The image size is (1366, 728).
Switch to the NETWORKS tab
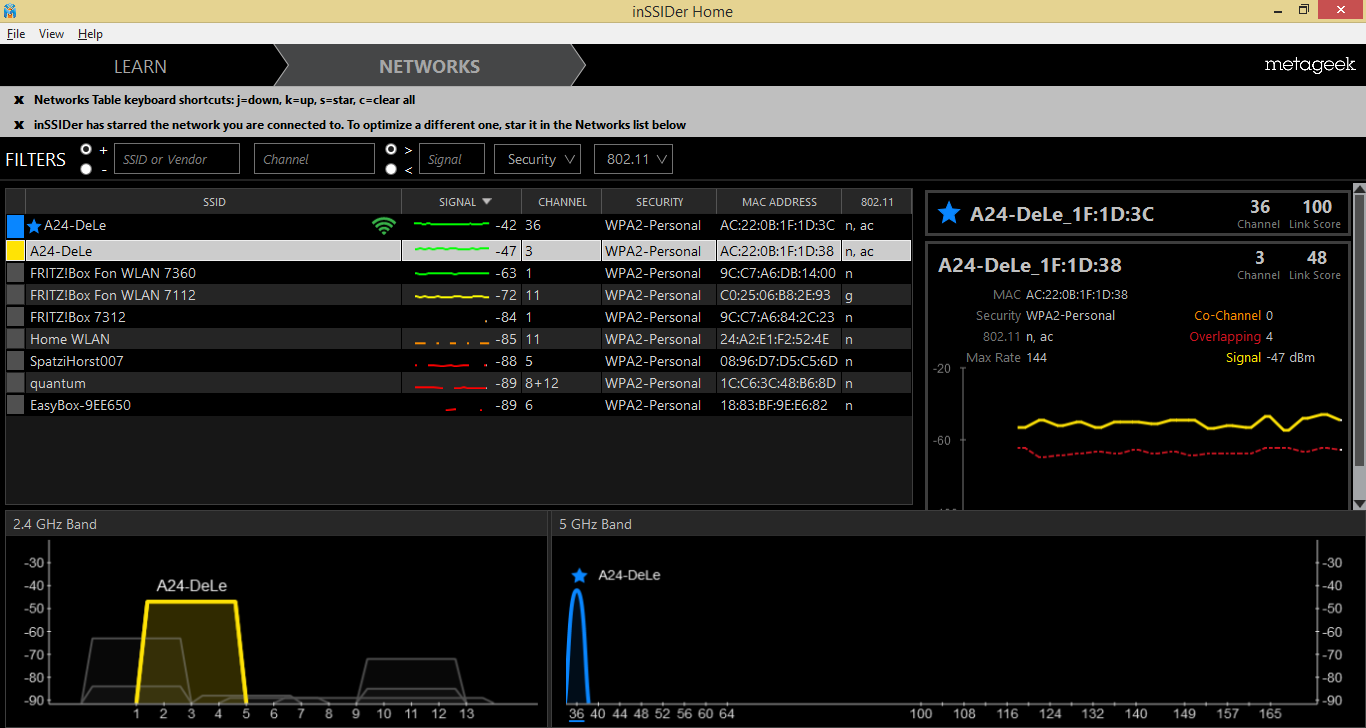(x=429, y=67)
